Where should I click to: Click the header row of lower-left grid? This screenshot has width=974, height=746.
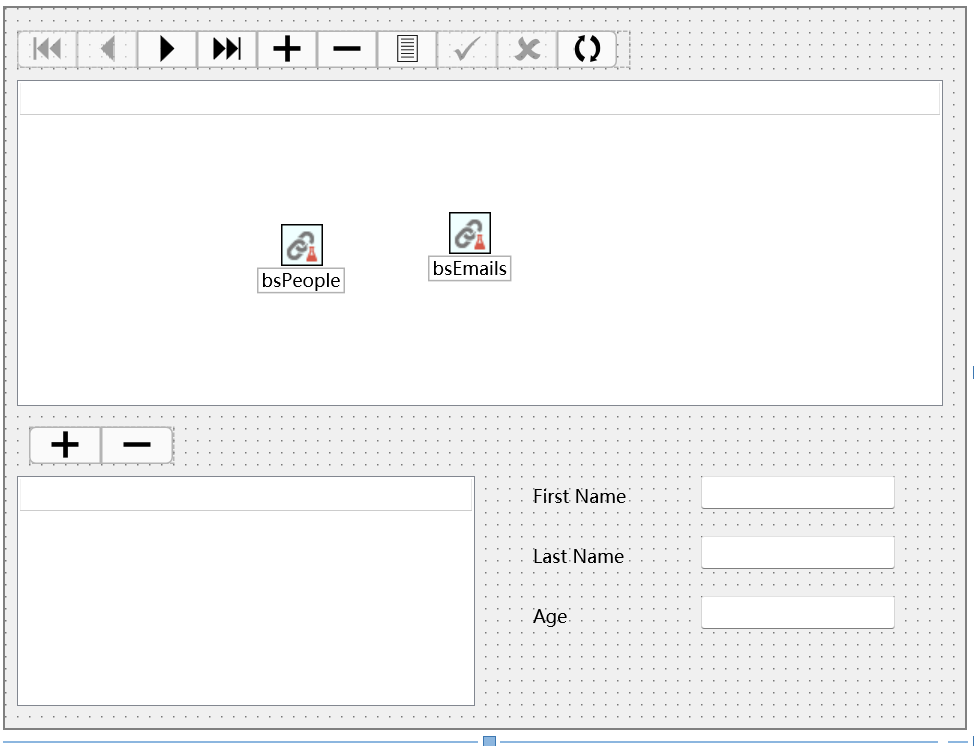pyautogui.click(x=246, y=494)
